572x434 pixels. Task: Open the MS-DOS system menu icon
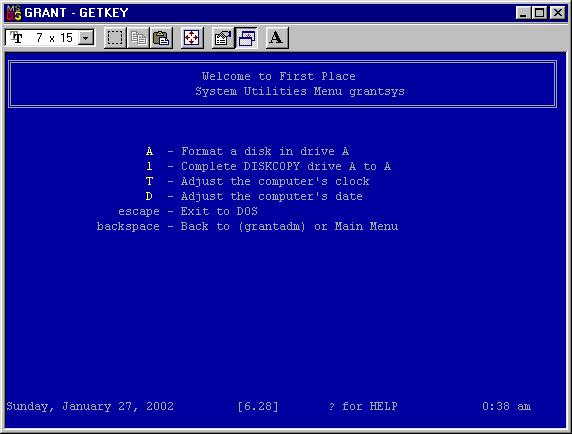[x=14, y=13]
